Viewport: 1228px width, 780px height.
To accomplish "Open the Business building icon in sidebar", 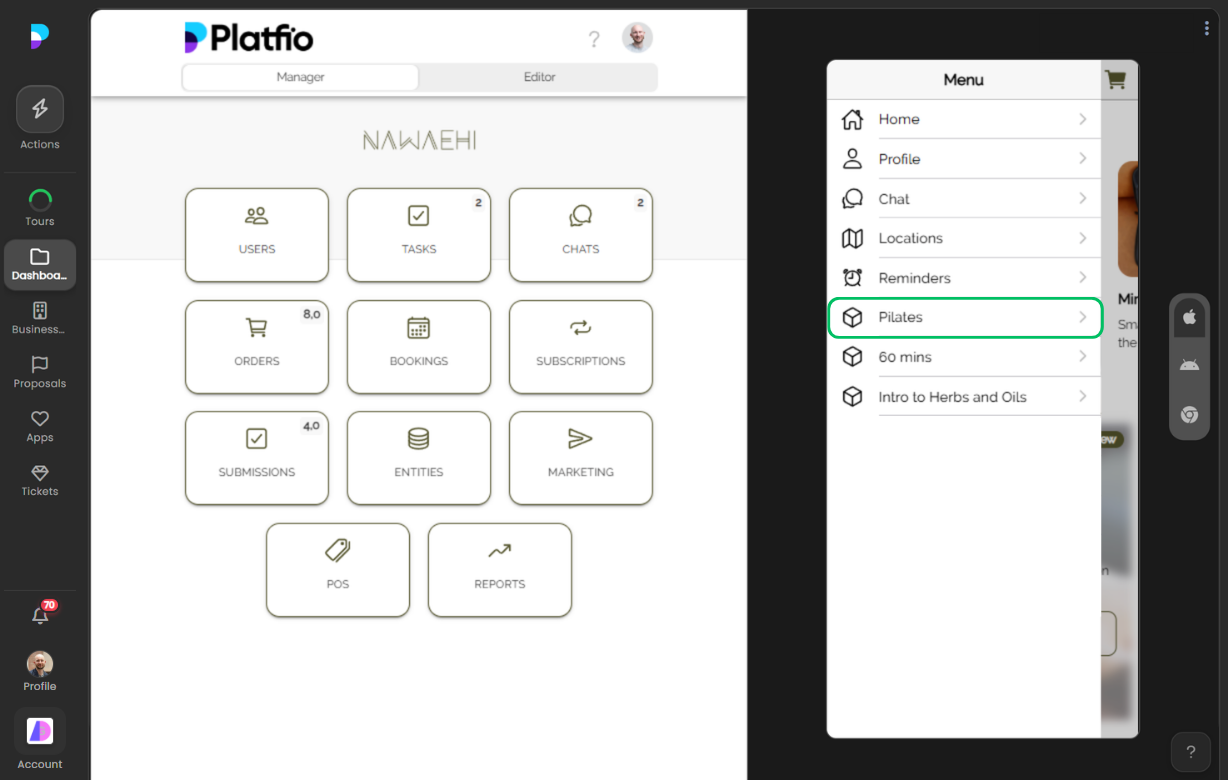I will [x=40, y=311].
